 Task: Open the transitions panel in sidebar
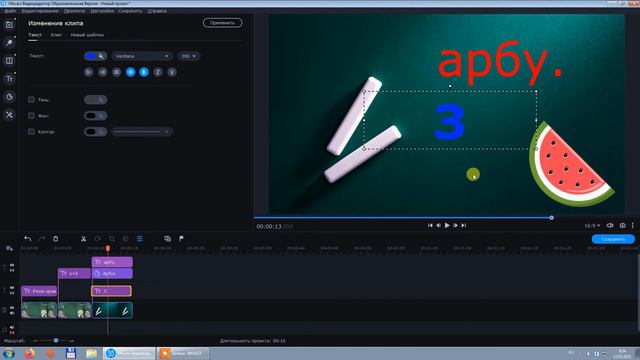9,61
